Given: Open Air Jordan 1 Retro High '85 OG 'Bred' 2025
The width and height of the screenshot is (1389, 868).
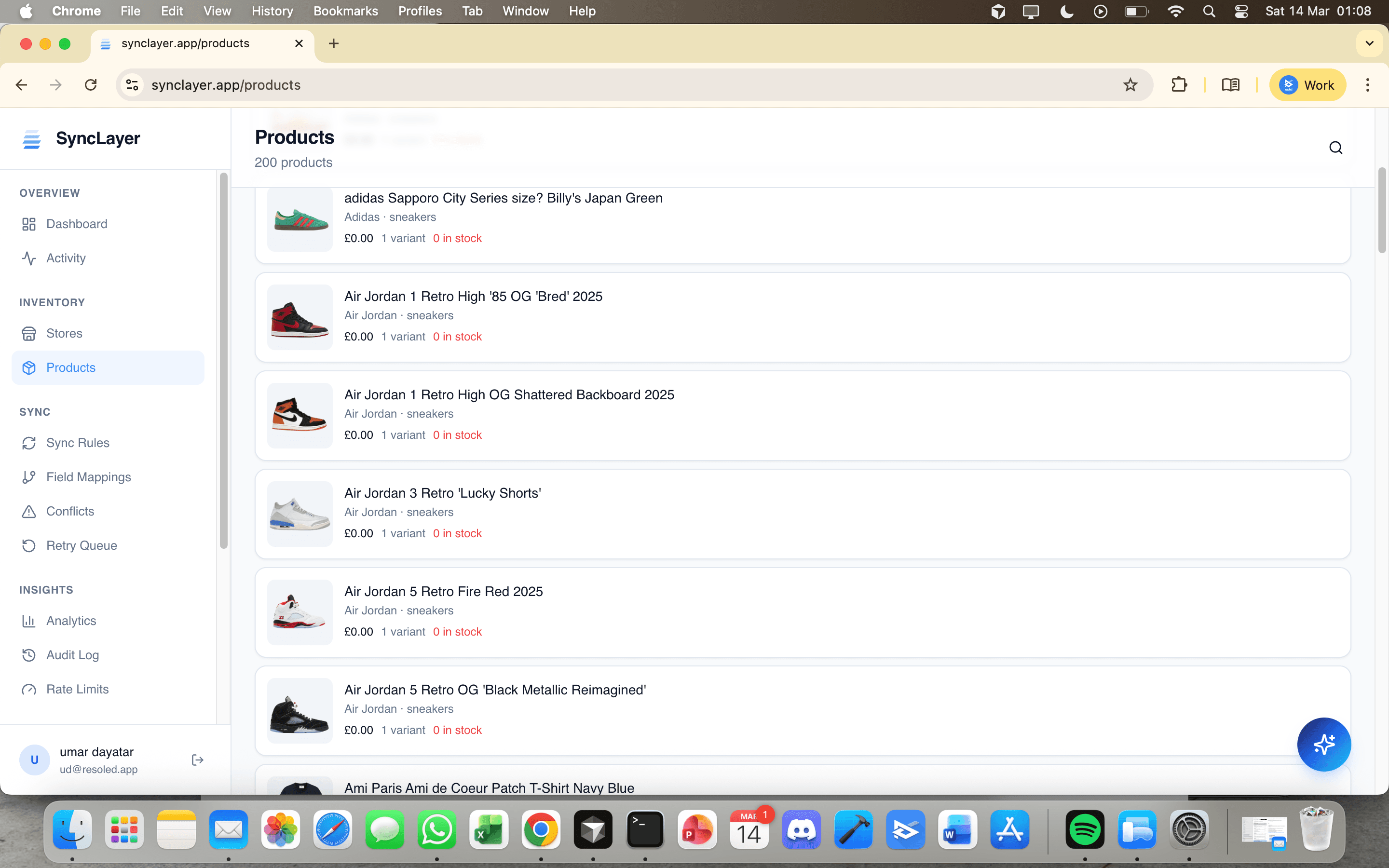Looking at the screenshot, I should coord(803,317).
